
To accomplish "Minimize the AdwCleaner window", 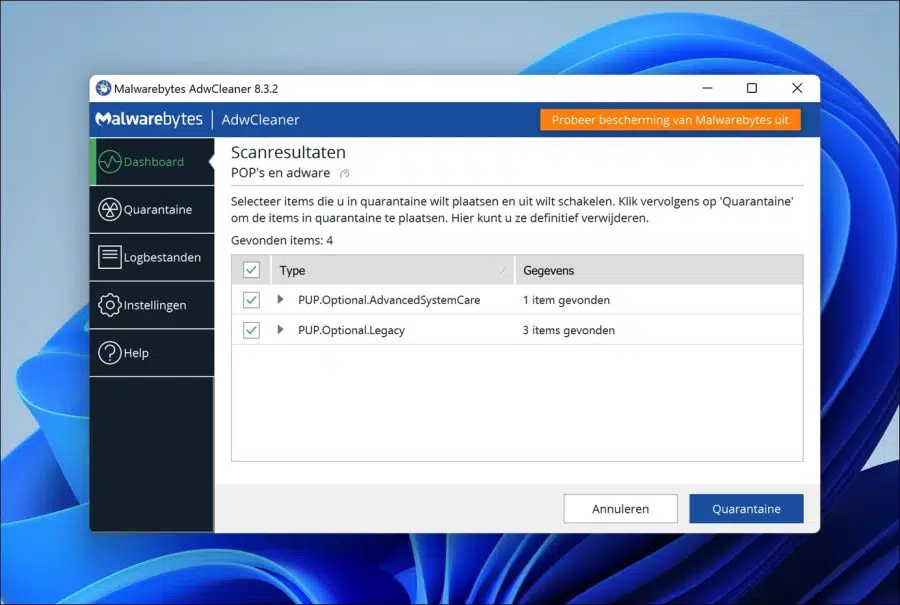I will pyautogui.click(x=707, y=88).
